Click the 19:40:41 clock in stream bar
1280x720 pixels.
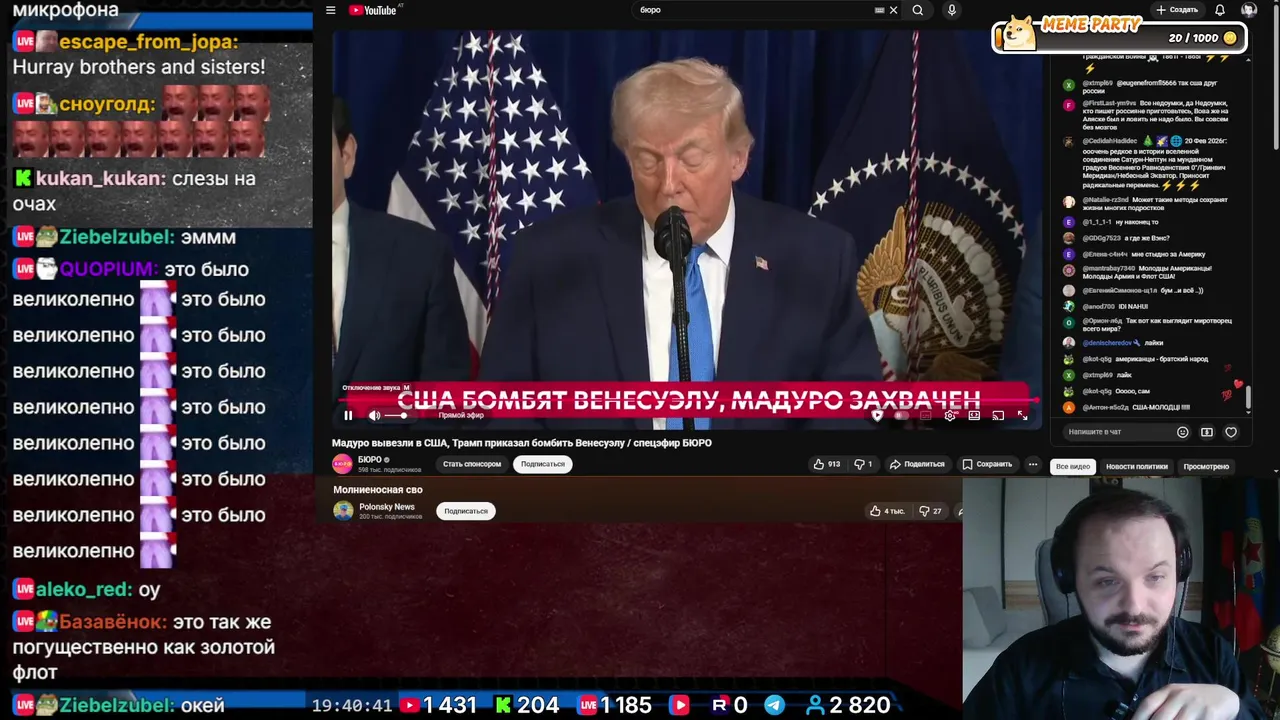[352, 706]
